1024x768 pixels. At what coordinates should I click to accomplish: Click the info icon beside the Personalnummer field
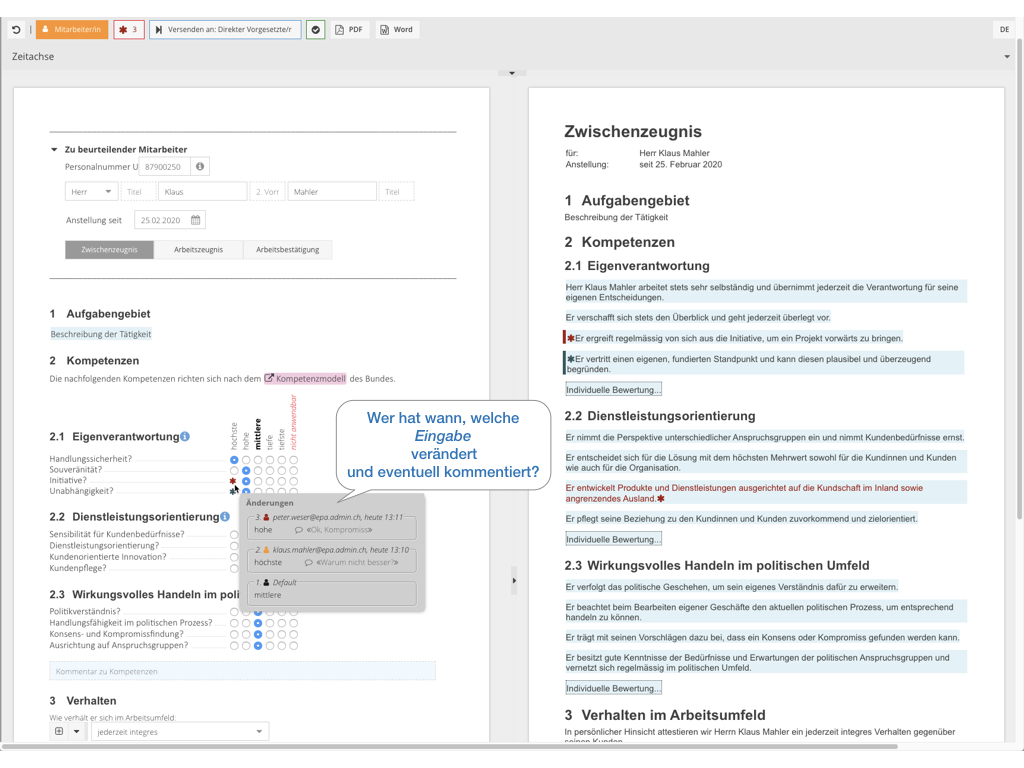200,167
